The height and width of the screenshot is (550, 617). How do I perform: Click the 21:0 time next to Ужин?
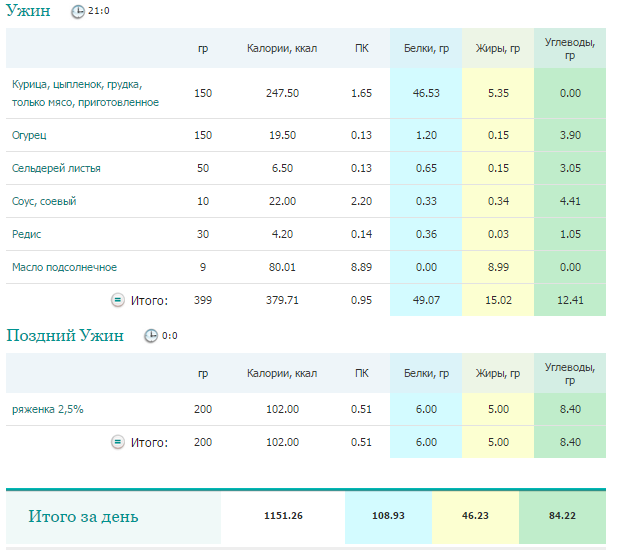(99, 11)
